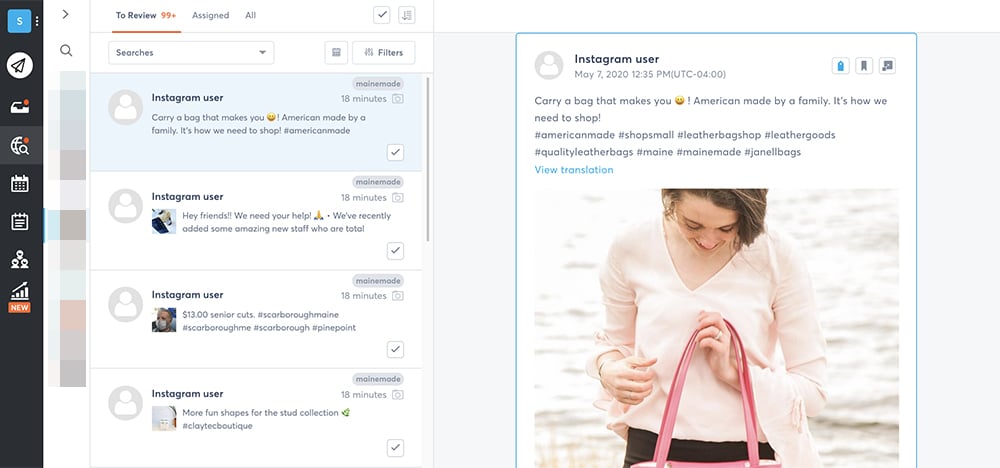1000x468 pixels.
Task: Open the '$13.00 senior cuts' post thumbnail
Action: (164, 320)
